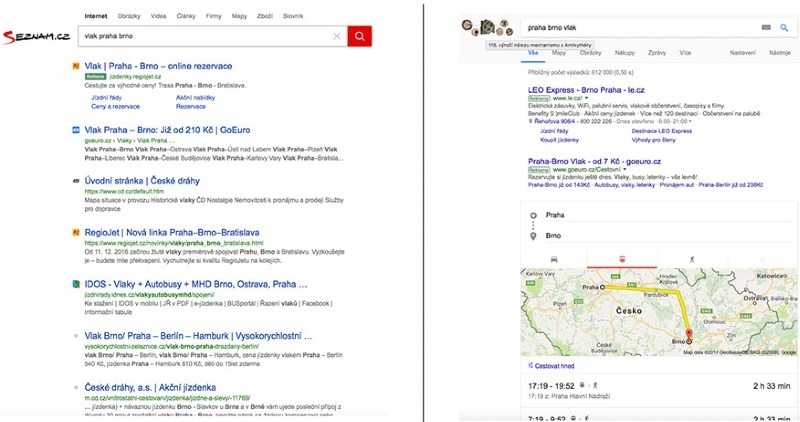Open the Slovník tab on Seznam
This screenshot has width=800, height=422.
click(x=293, y=16)
